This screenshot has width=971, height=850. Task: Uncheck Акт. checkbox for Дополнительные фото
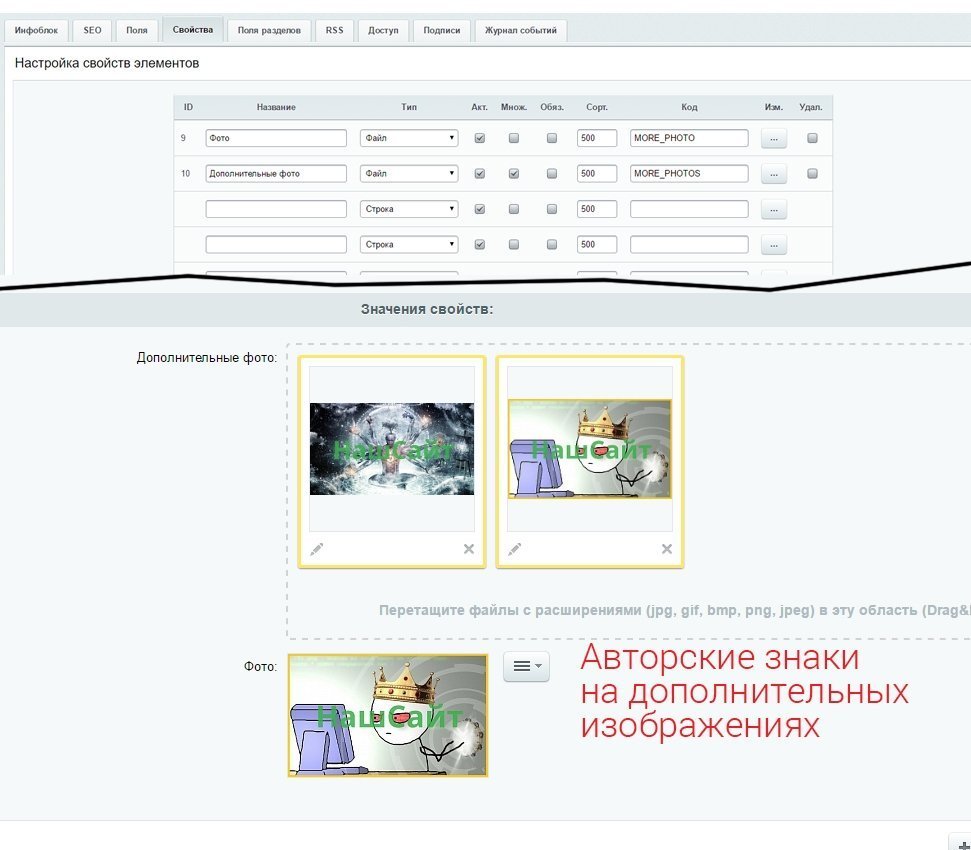[x=479, y=174]
